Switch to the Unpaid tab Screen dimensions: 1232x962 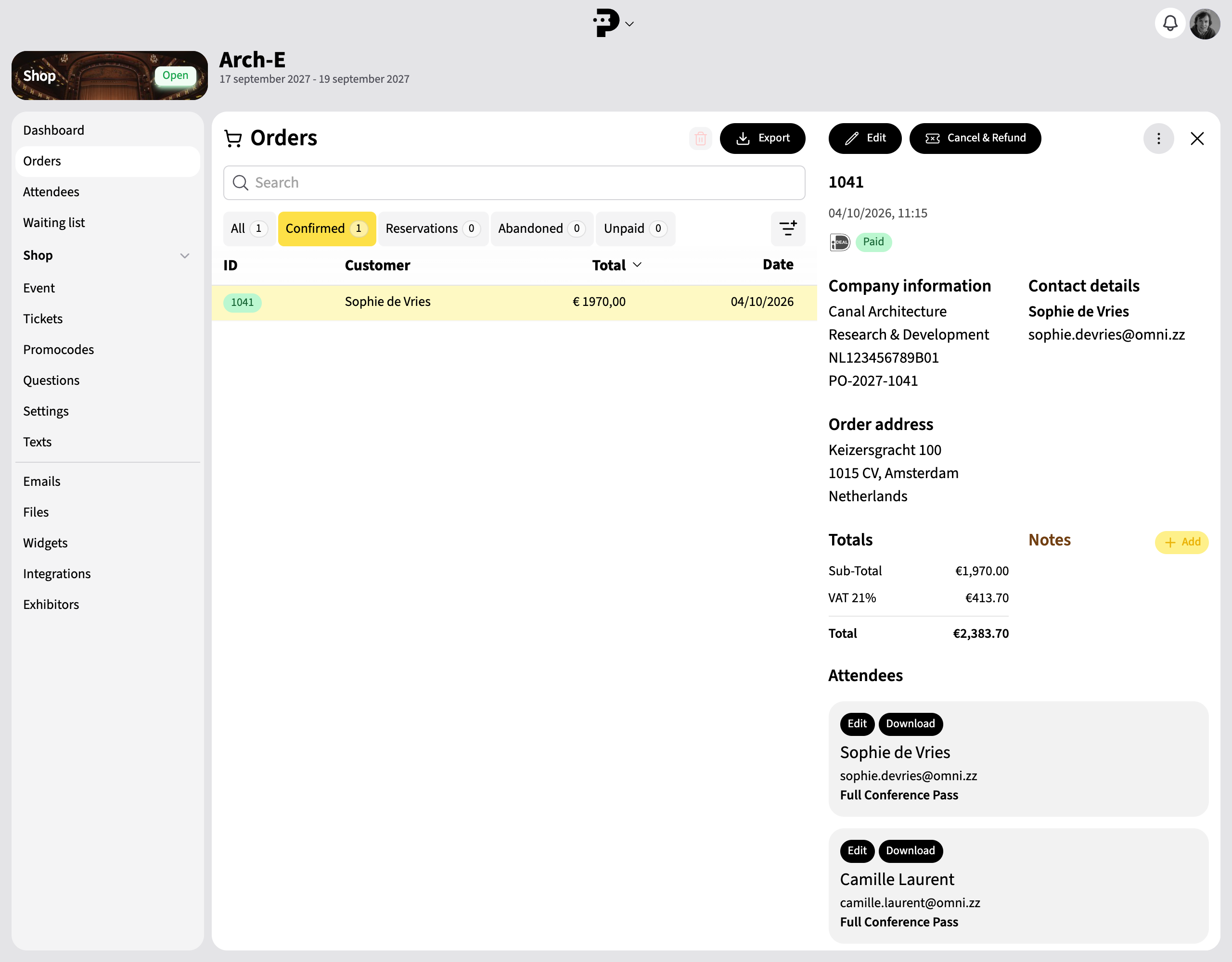(635, 228)
